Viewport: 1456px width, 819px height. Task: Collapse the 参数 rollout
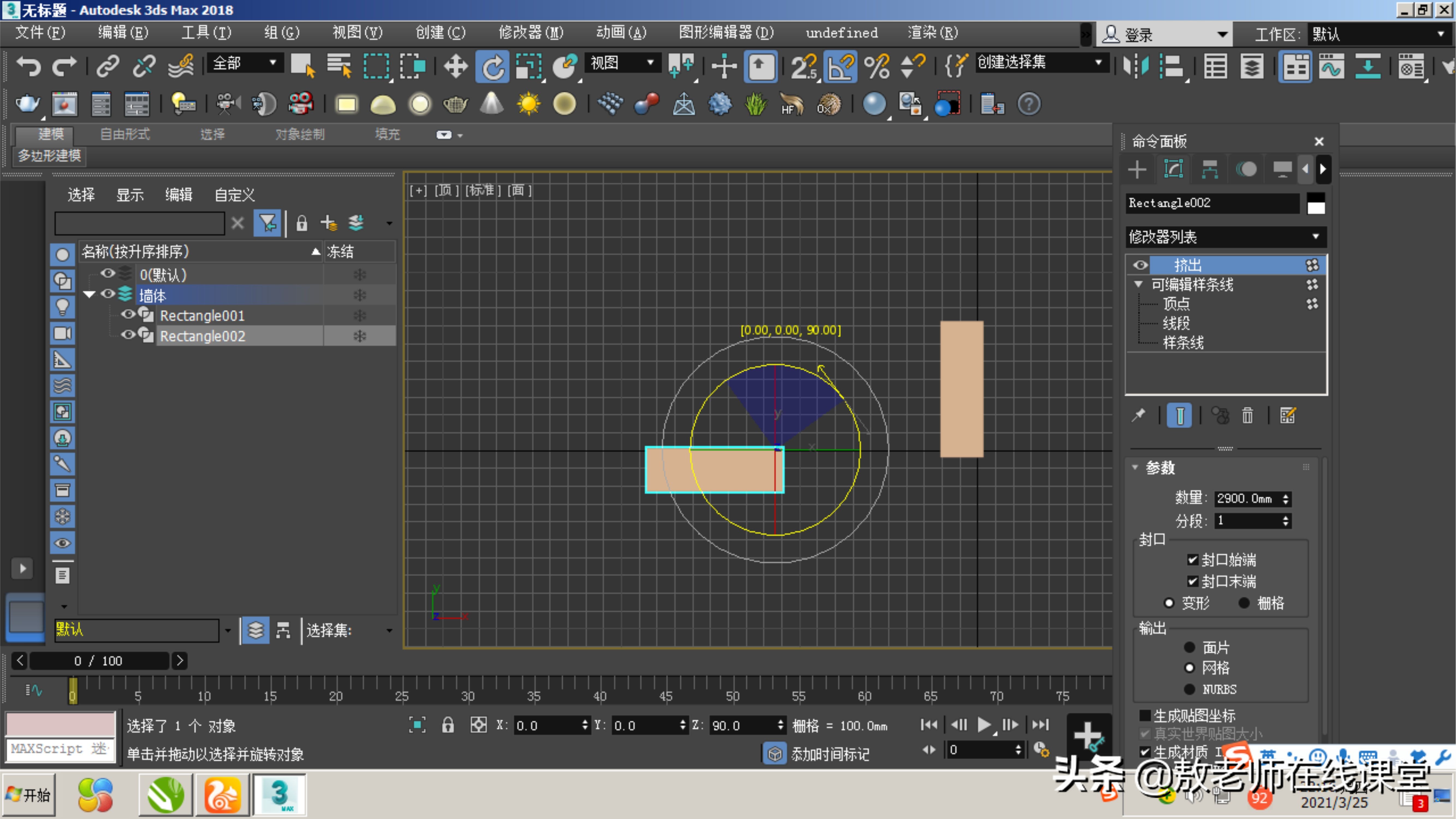coord(1135,467)
